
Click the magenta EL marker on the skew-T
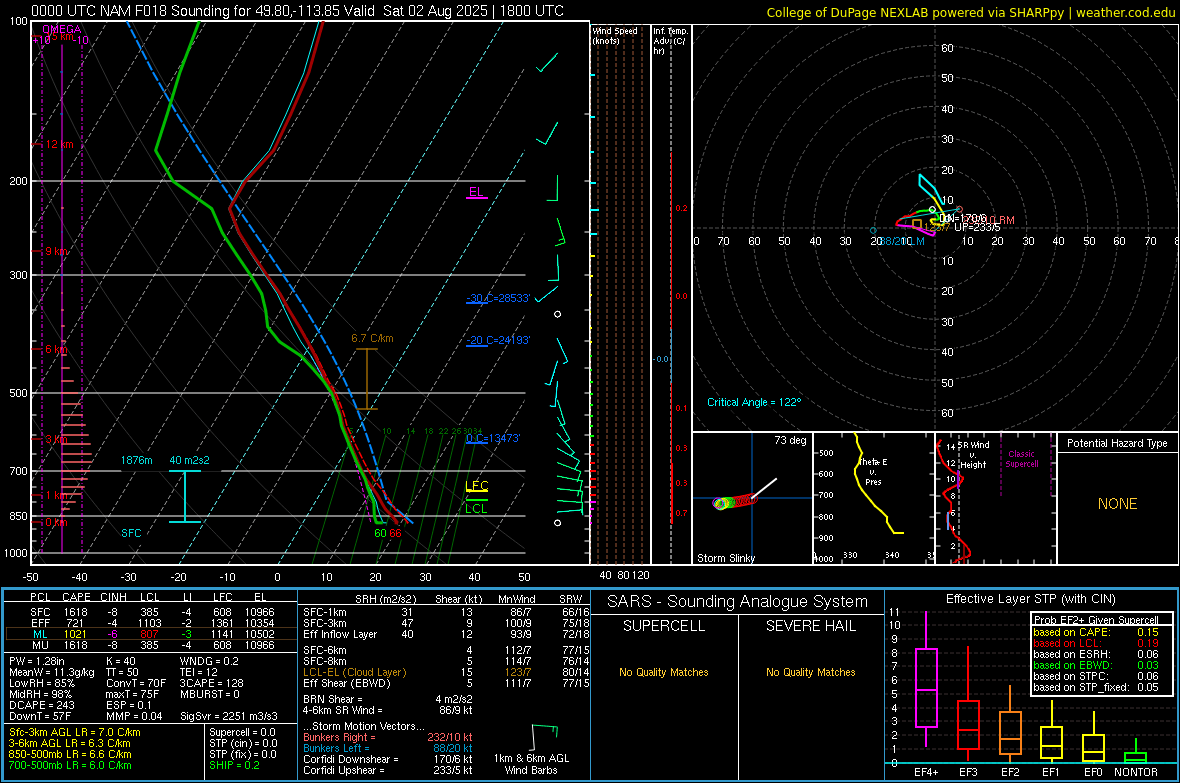(476, 193)
